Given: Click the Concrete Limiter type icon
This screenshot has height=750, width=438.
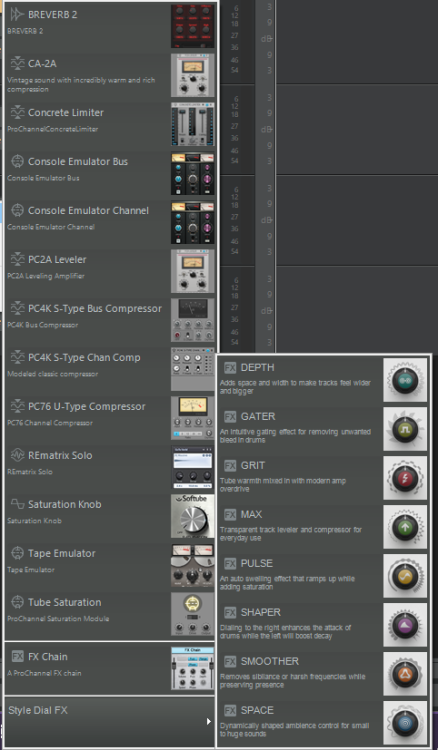Looking at the screenshot, I should coord(17,112).
